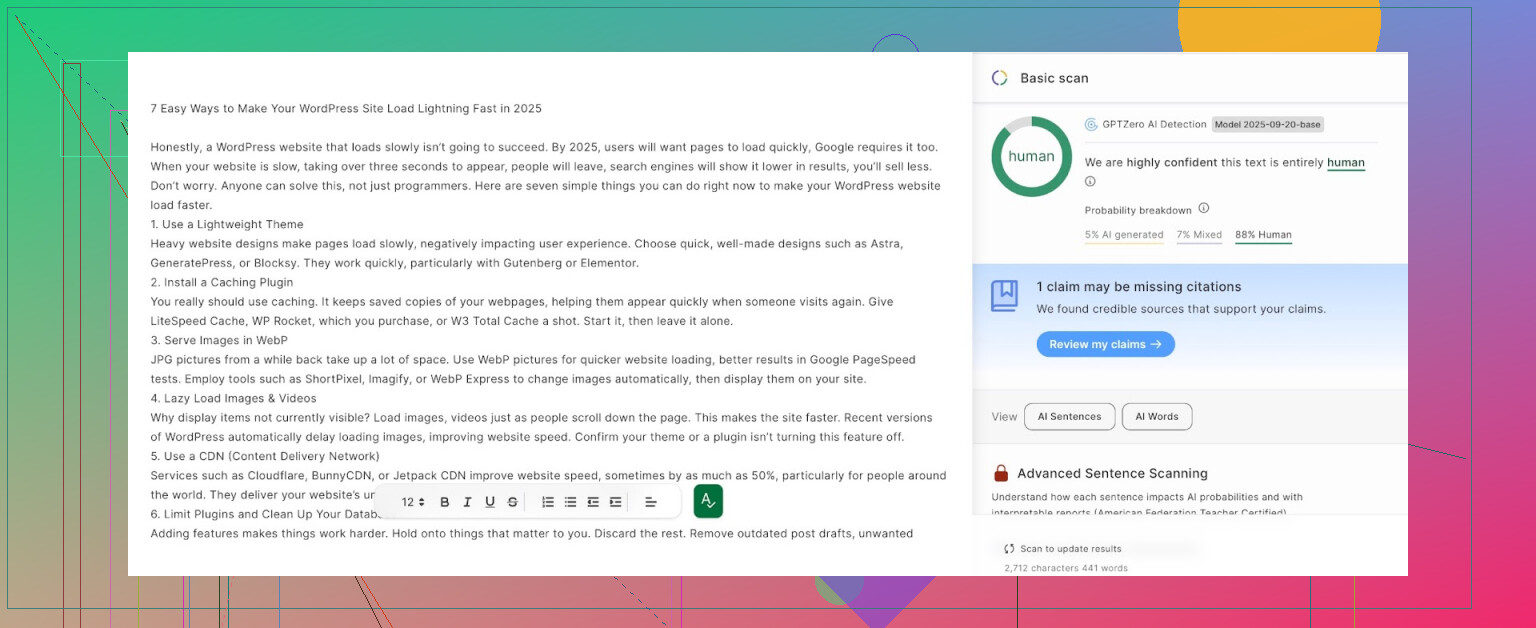Viewport: 1536px width, 628px height.
Task: Click the green spell check button
Action: coord(708,501)
